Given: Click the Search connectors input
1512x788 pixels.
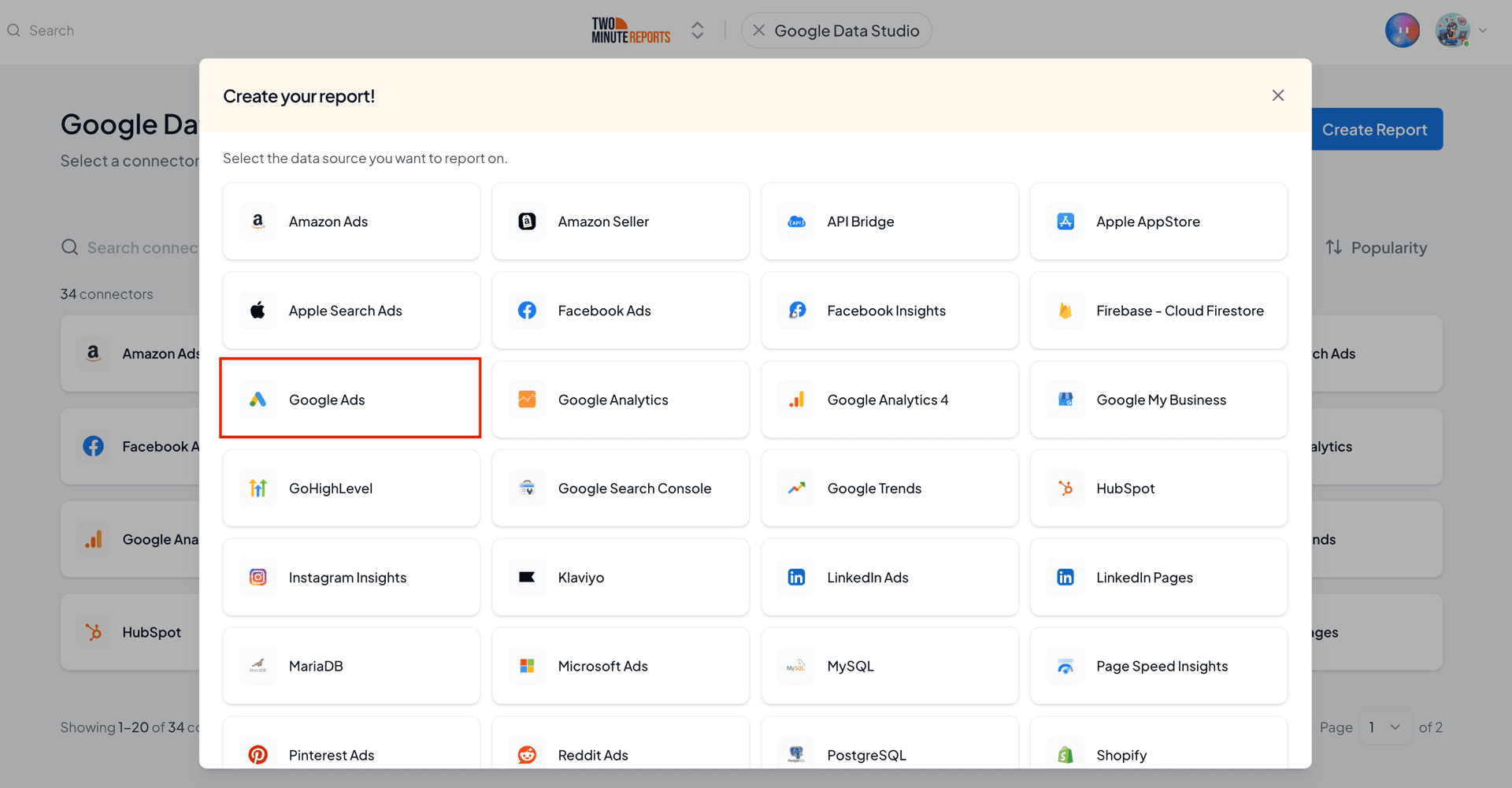Looking at the screenshot, I should (131, 247).
